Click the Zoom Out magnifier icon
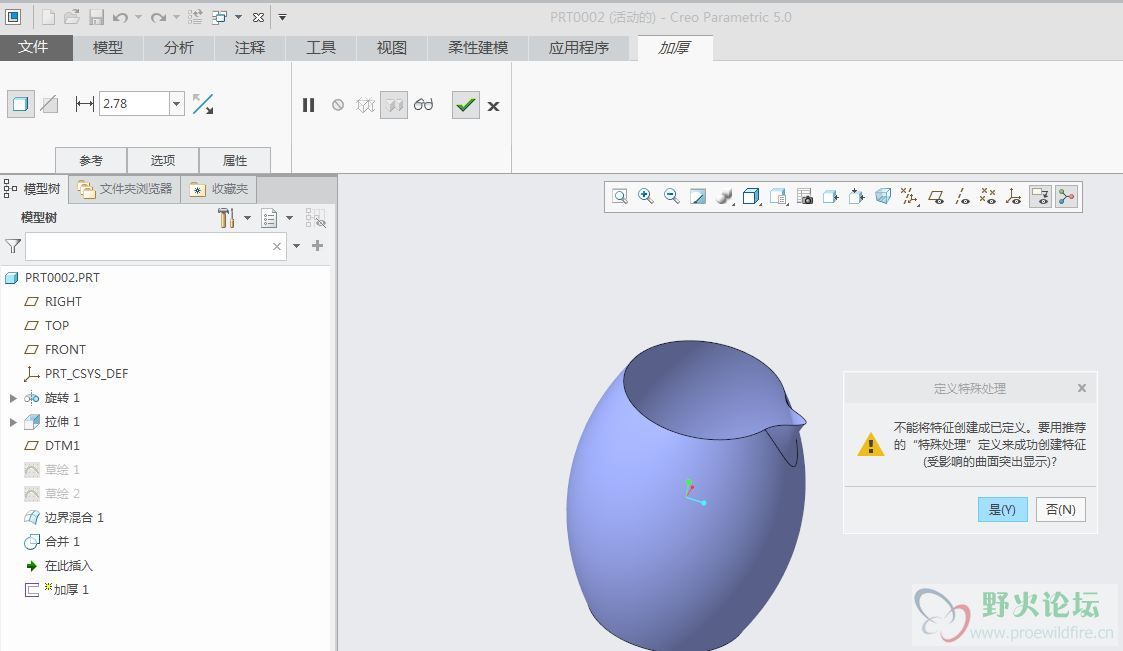 pos(671,196)
